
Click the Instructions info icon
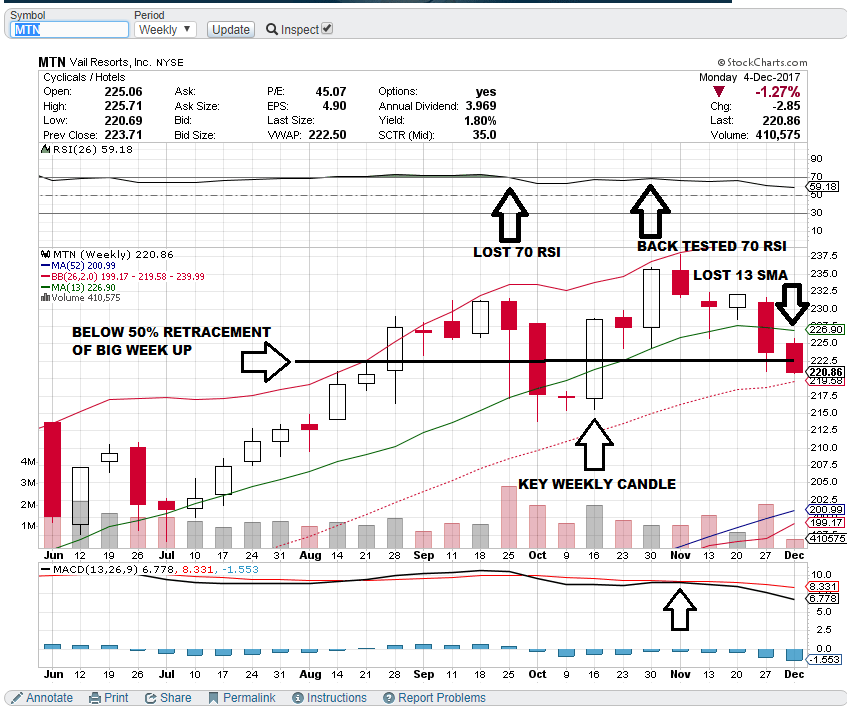[298, 698]
